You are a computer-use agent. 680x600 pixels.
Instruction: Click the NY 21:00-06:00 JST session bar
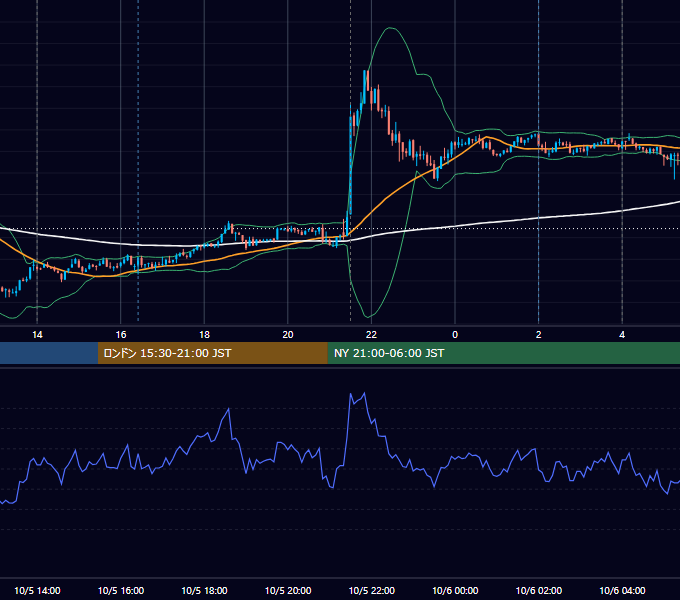click(503, 353)
